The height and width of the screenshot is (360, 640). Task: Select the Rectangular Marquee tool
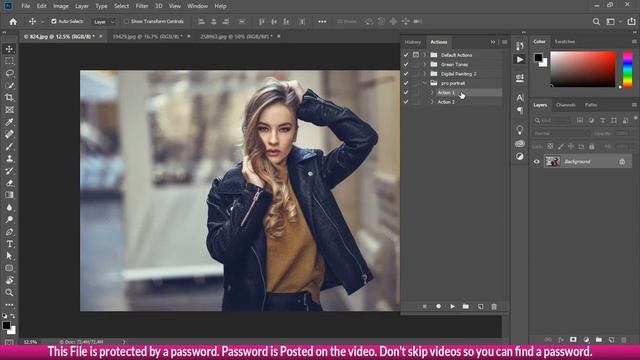[9, 61]
